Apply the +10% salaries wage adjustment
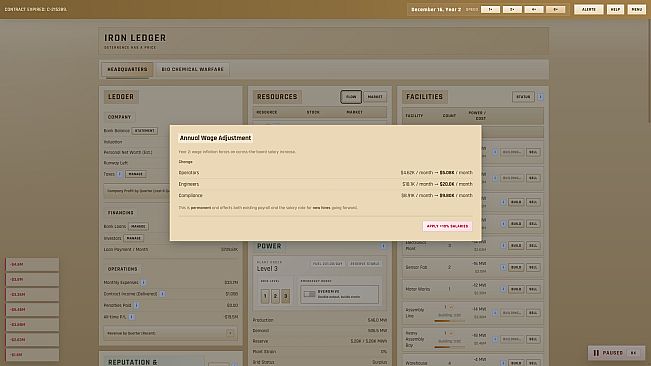651x366 pixels. (447, 226)
